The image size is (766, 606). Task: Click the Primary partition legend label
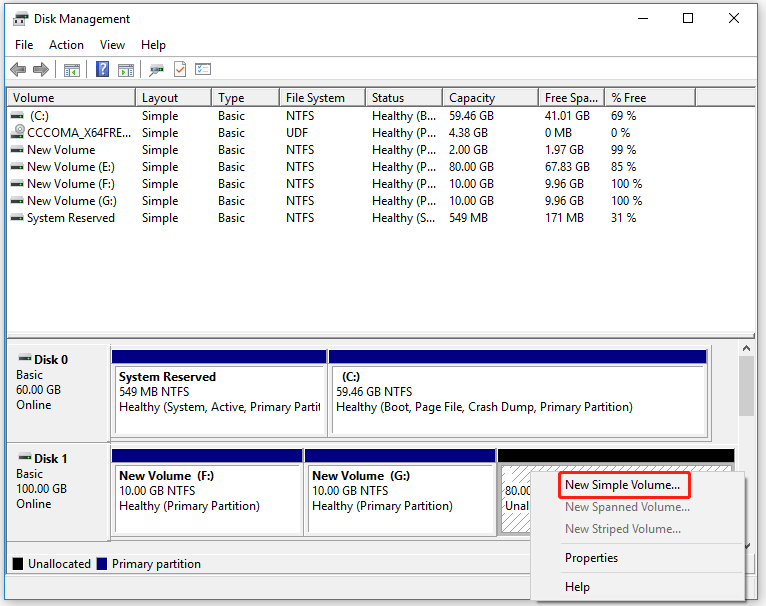click(156, 564)
